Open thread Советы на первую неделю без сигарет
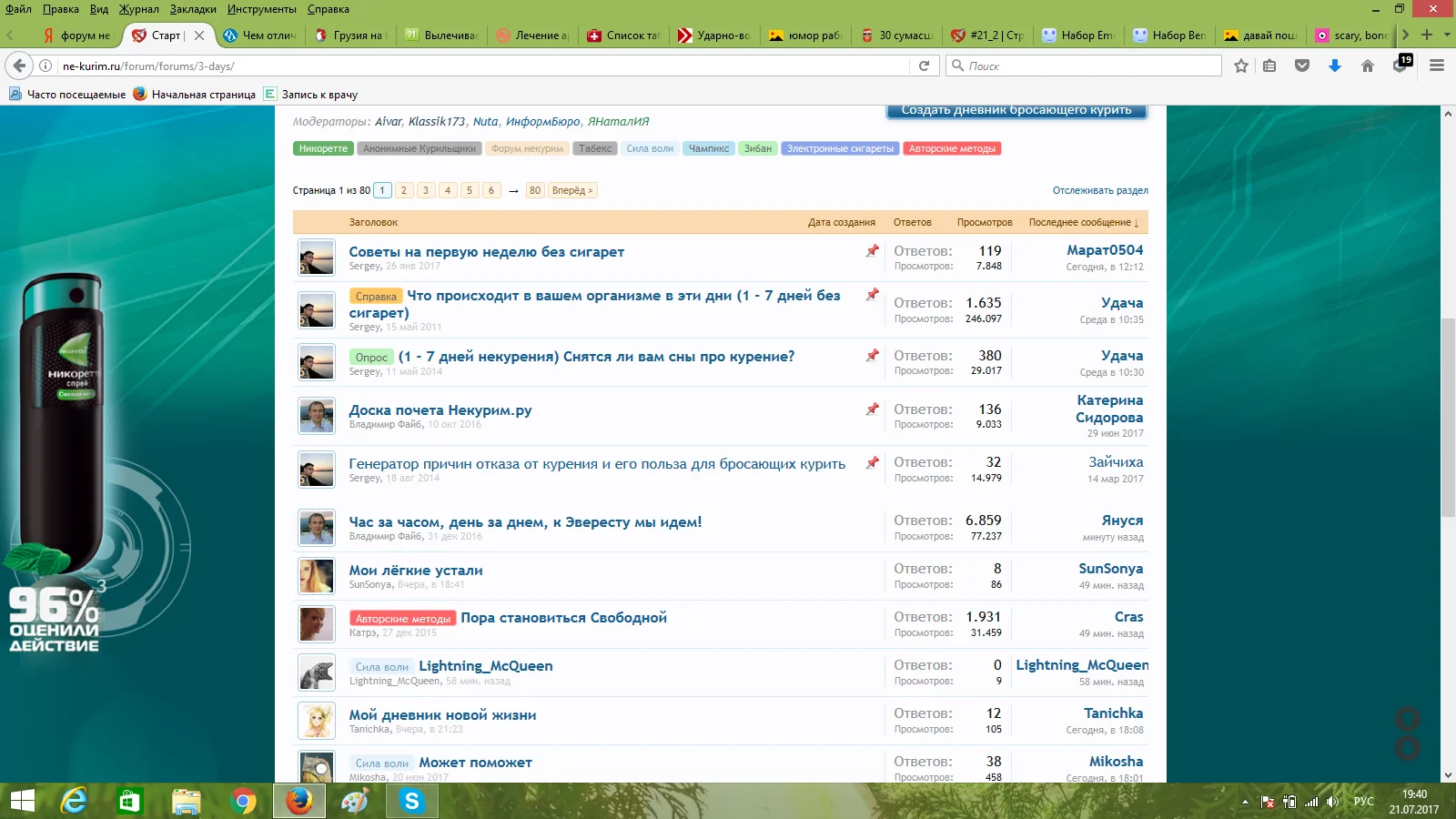The image size is (1456, 819). [x=486, y=252]
